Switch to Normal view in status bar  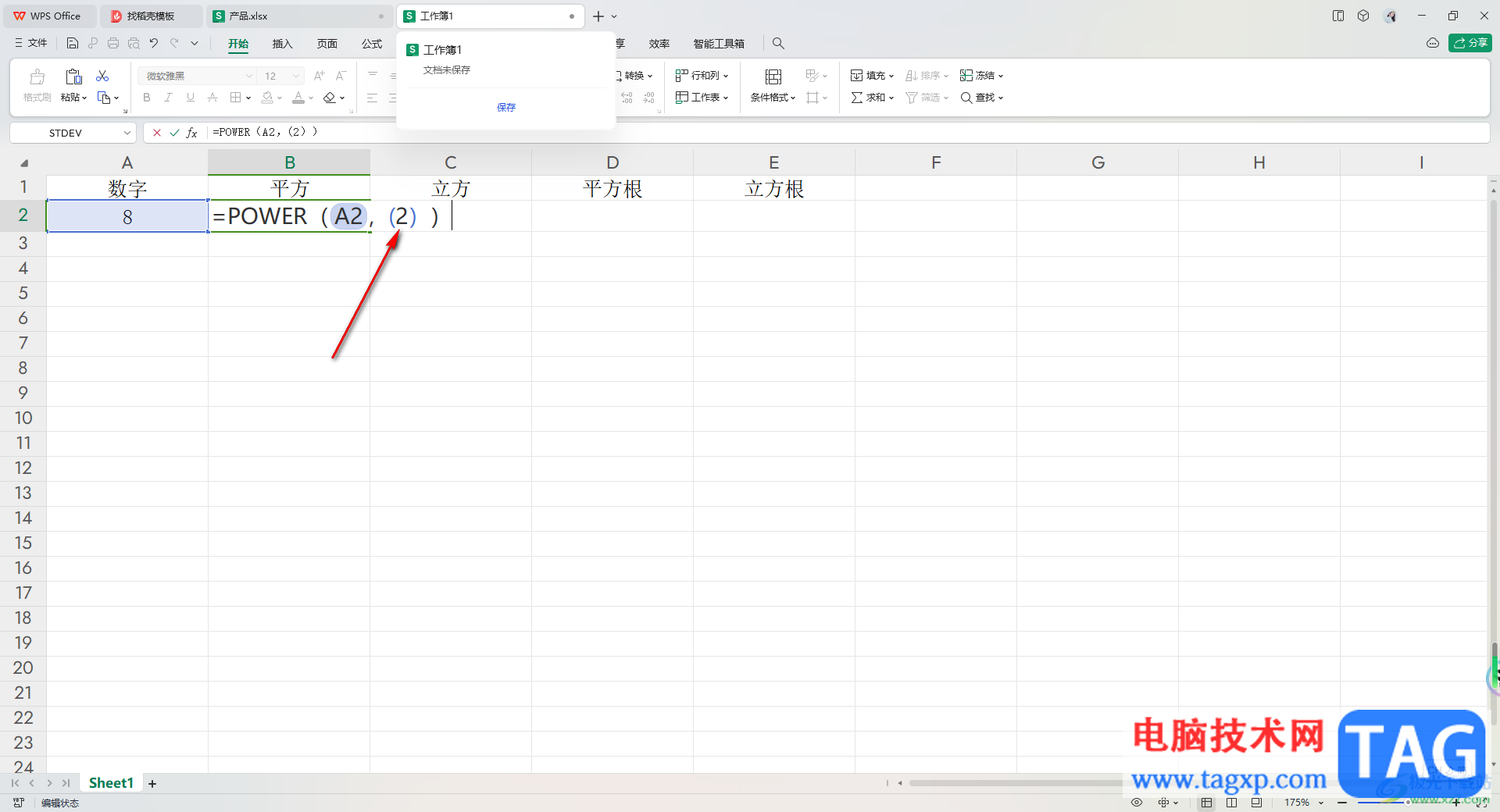(x=1207, y=803)
